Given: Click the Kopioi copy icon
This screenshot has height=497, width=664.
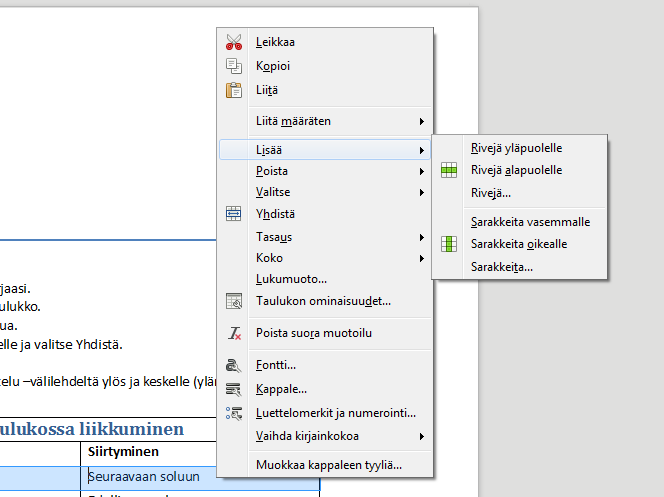Looking at the screenshot, I should click(234, 66).
